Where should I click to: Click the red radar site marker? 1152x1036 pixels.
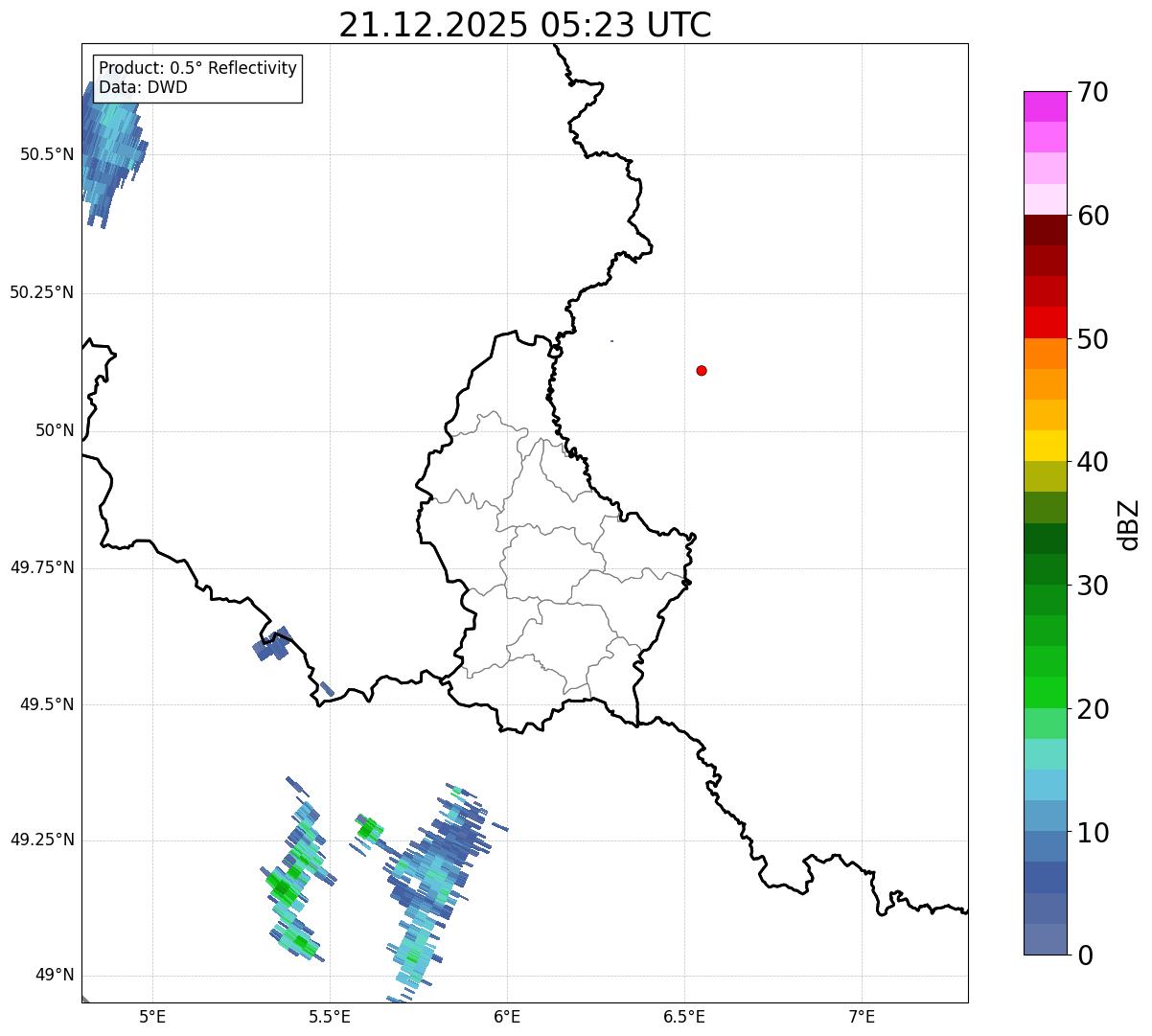click(702, 370)
